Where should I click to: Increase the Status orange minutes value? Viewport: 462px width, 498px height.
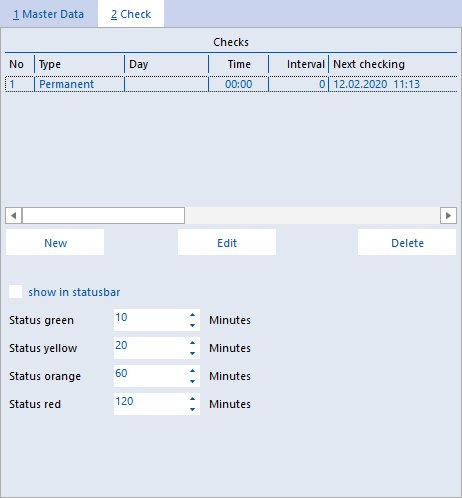(192, 371)
